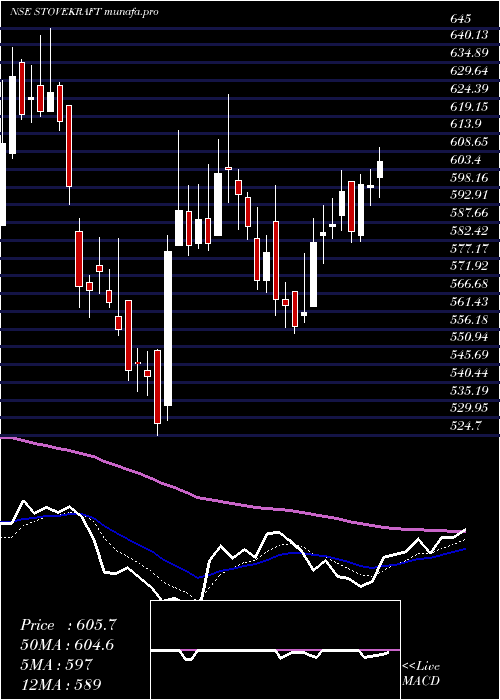This screenshot has width=500, height=700.
Task: Click the 529.95 price axis label
Action: [469, 407]
